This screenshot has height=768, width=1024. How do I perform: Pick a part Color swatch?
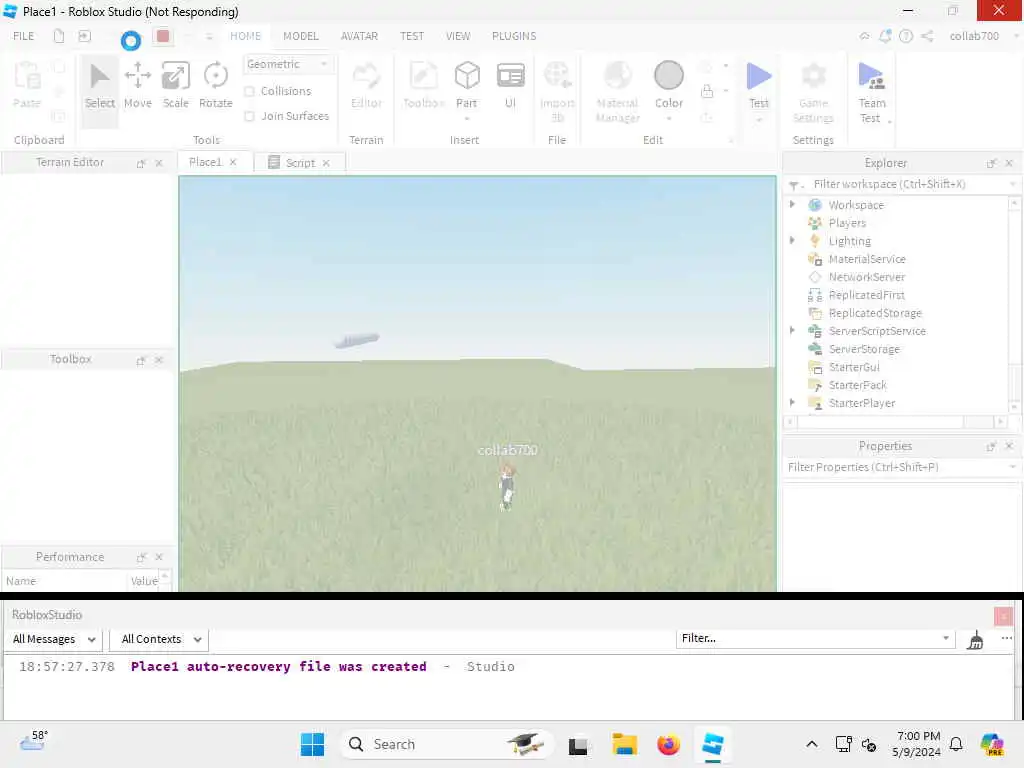tap(669, 76)
